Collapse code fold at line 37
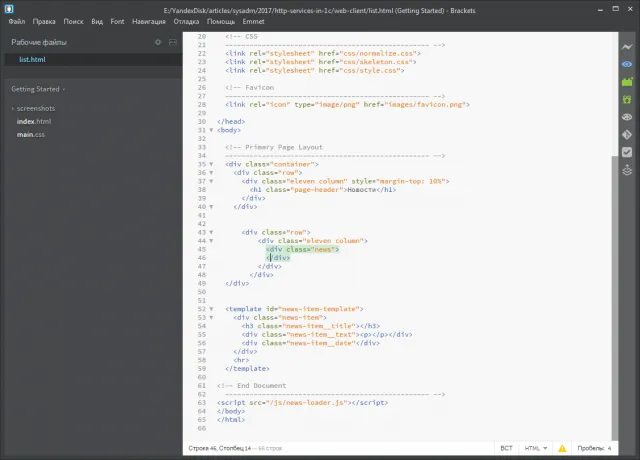This screenshot has height=460, width=640. click(211, 181)
